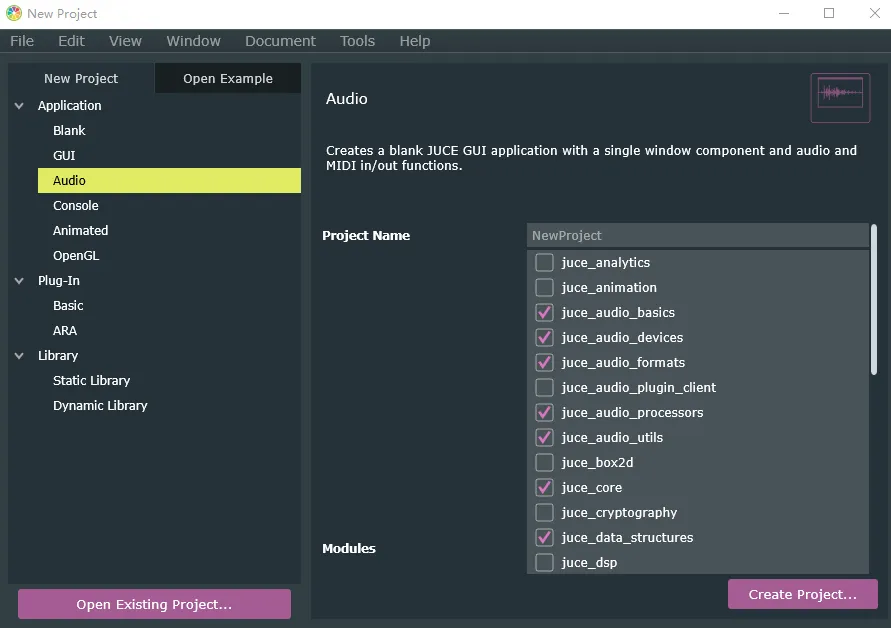Switch to the Open Example tab
This screenshot has height=628, width=891.
coord(228,79)
